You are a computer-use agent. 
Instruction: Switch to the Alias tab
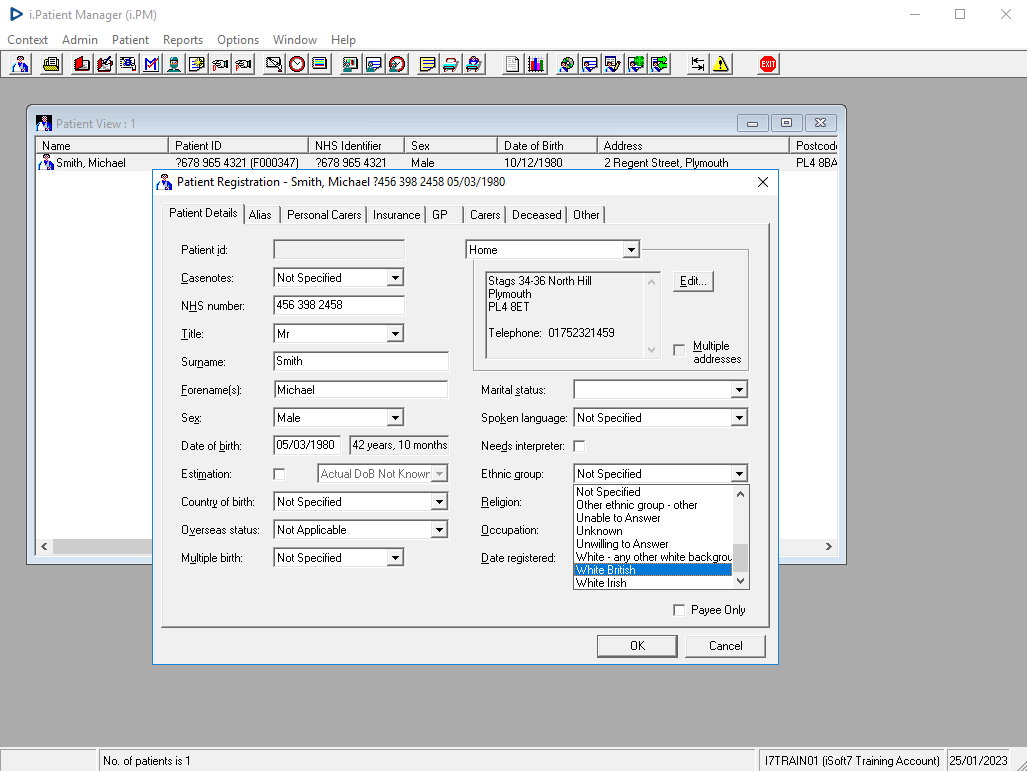click(260, 215)
